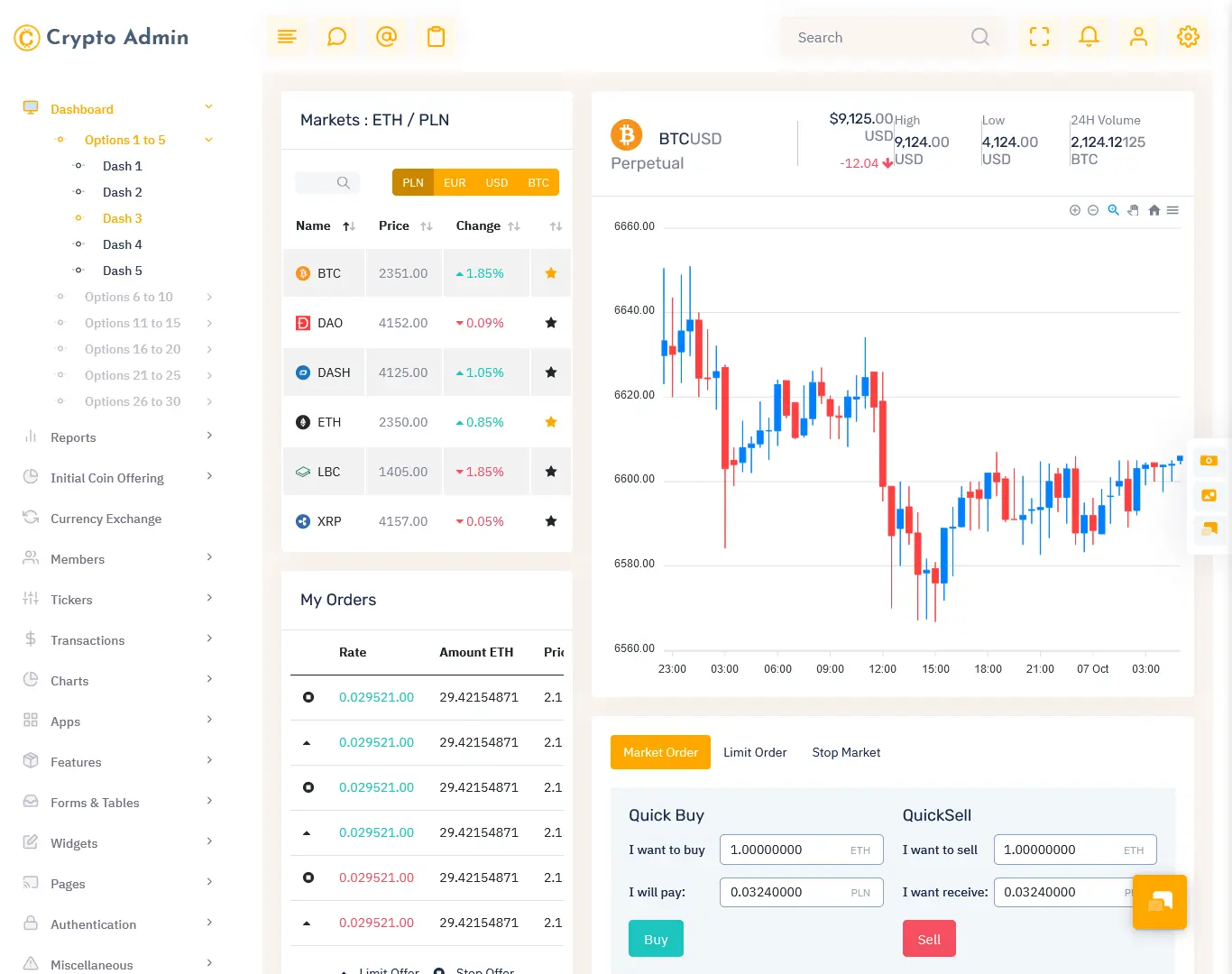Click the chart zoom out minus icon
1232x974 pixels.
(x=1093, y=210)
